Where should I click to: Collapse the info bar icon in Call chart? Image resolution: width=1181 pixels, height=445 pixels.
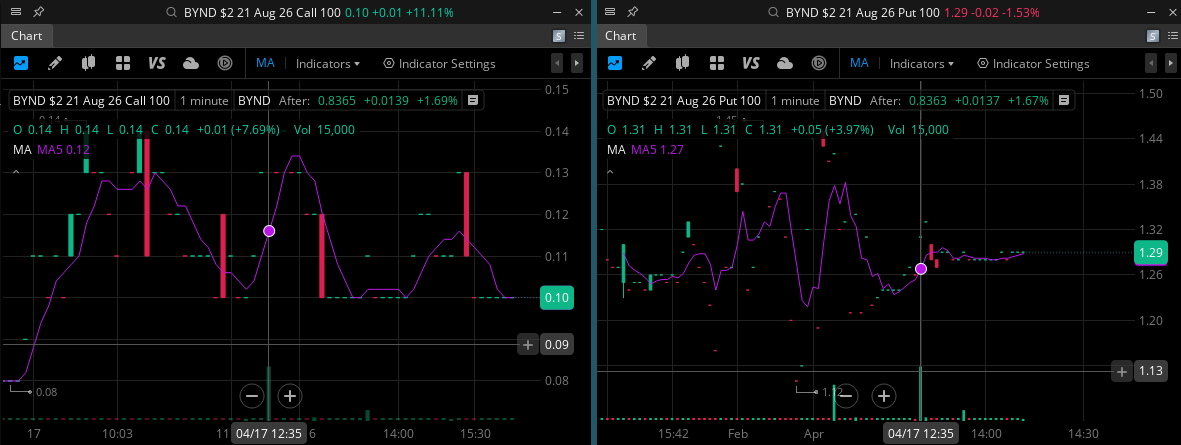473,100
